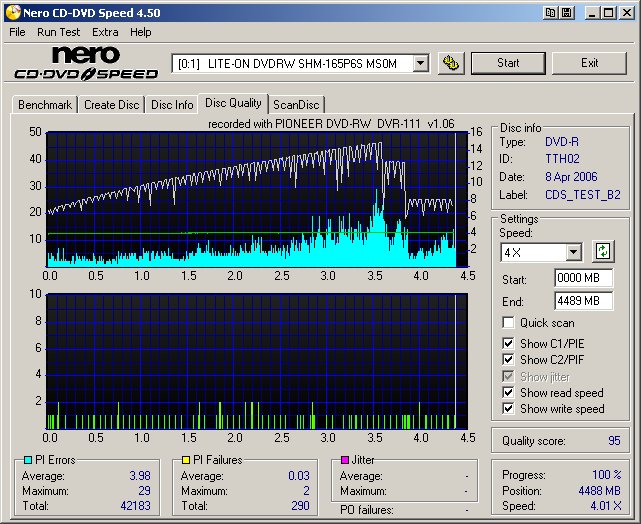
Task: Uncheck Show C1/PIE
Action: (508, 343)
